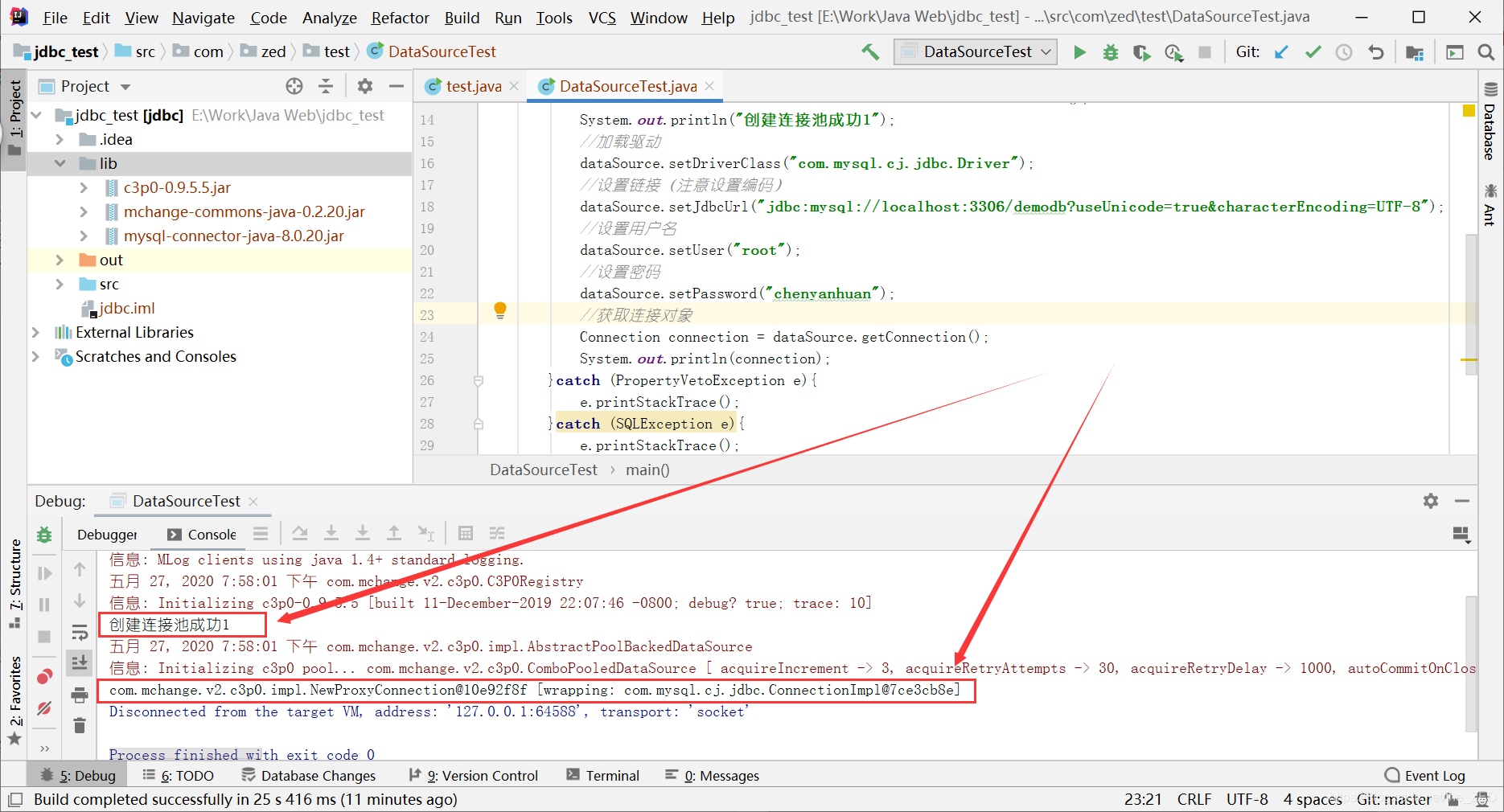Mute breakpoints in debug sidebar
1504x812 pixels.
pyautogui.click(x=44, y=708)
